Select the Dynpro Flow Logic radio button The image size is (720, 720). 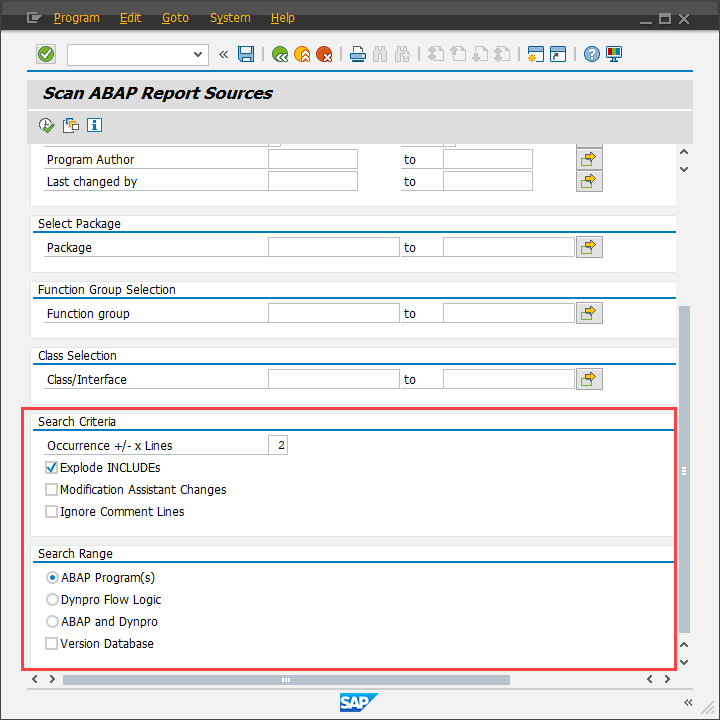(52, 600)
